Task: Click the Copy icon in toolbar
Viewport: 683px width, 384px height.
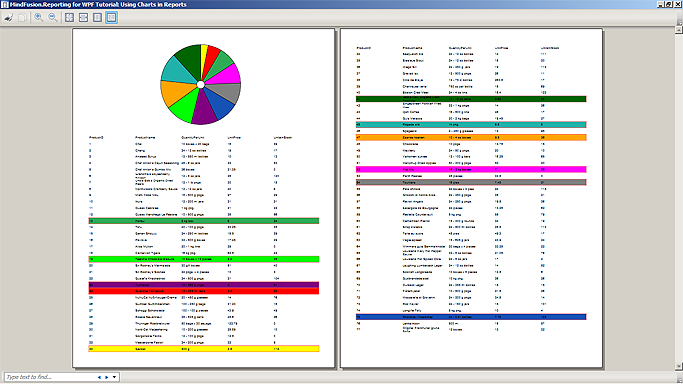Action: 22,17
